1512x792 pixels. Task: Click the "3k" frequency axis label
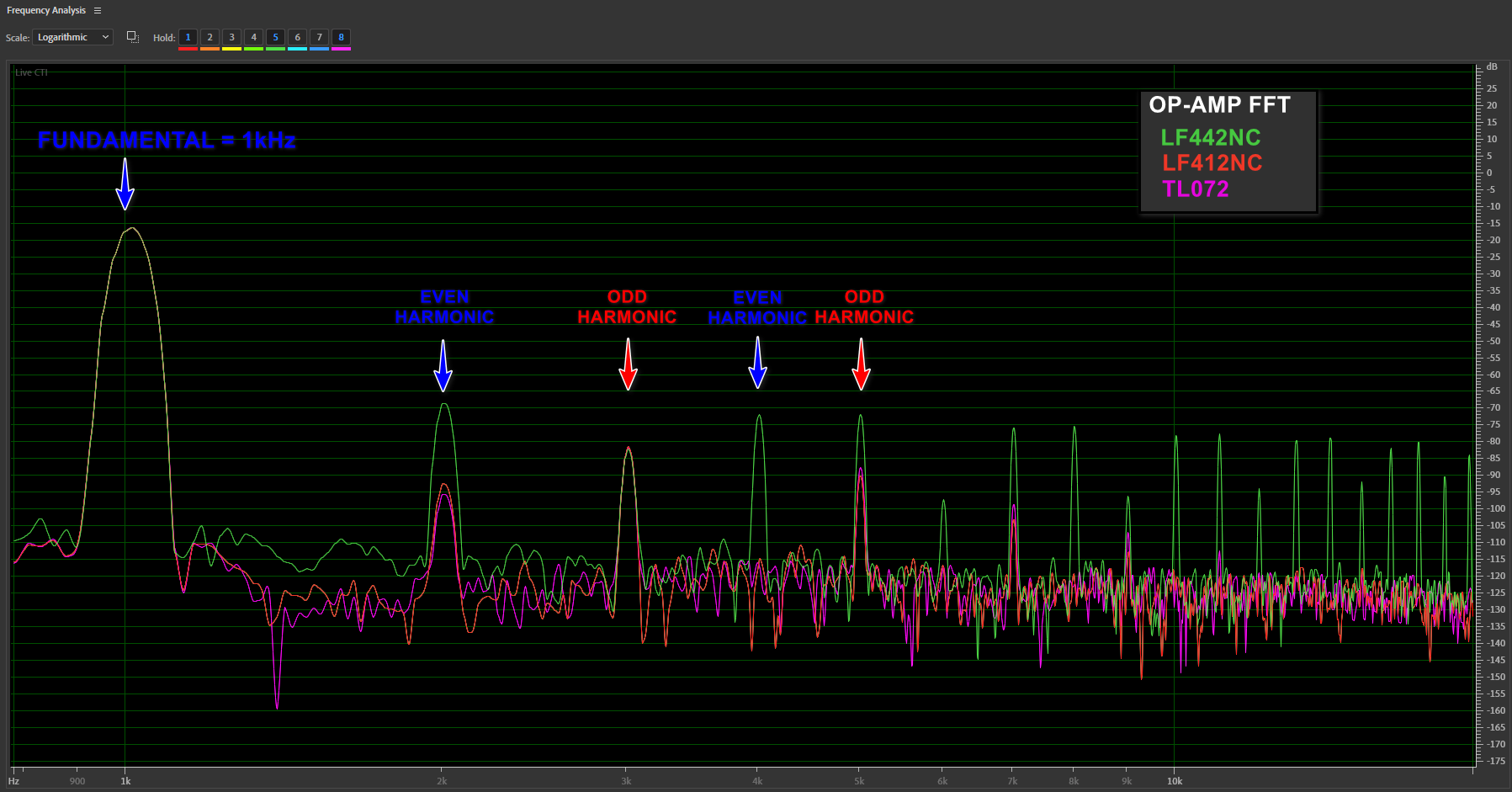626,781
